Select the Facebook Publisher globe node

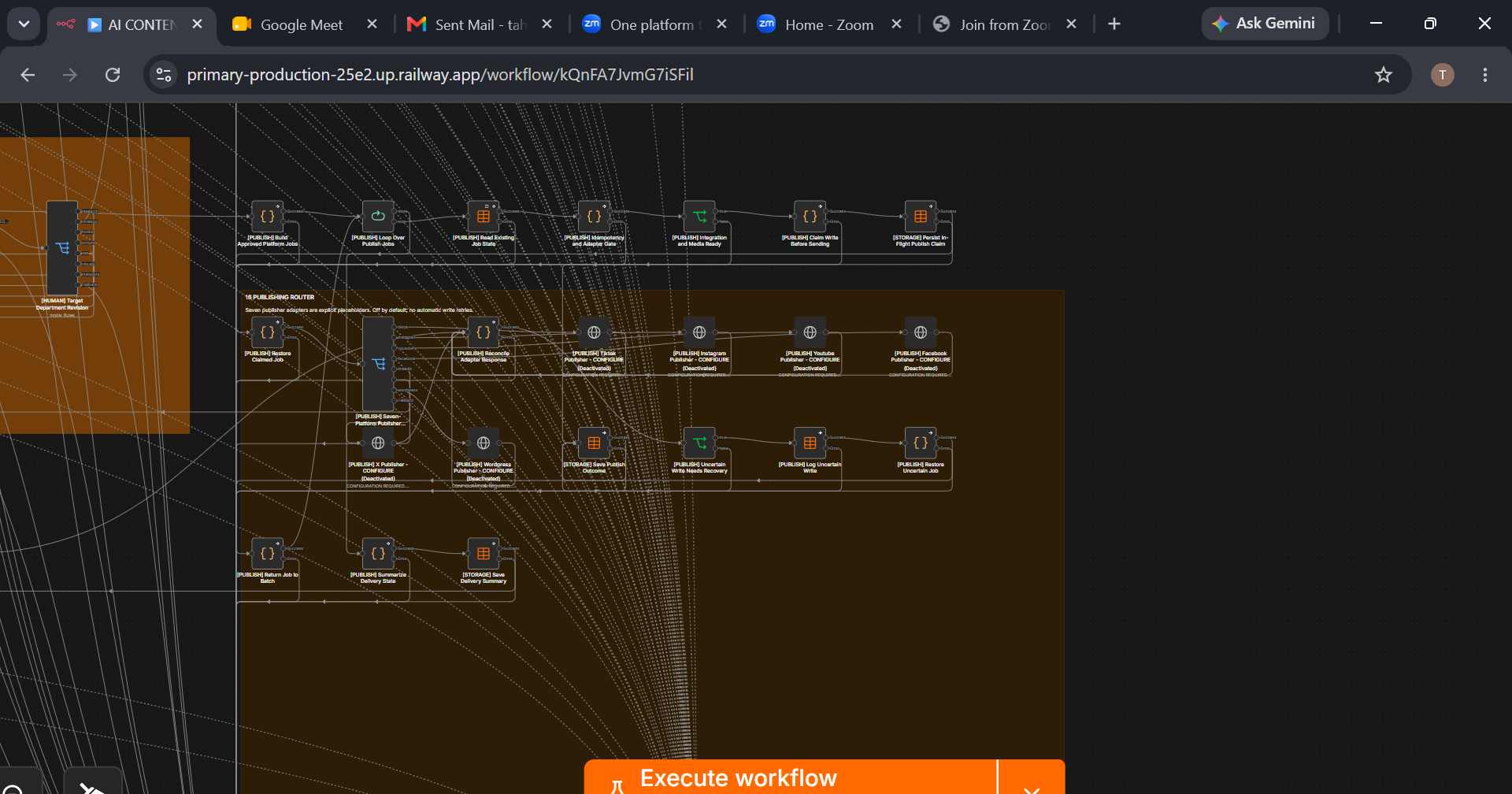[x=921, y=332]
